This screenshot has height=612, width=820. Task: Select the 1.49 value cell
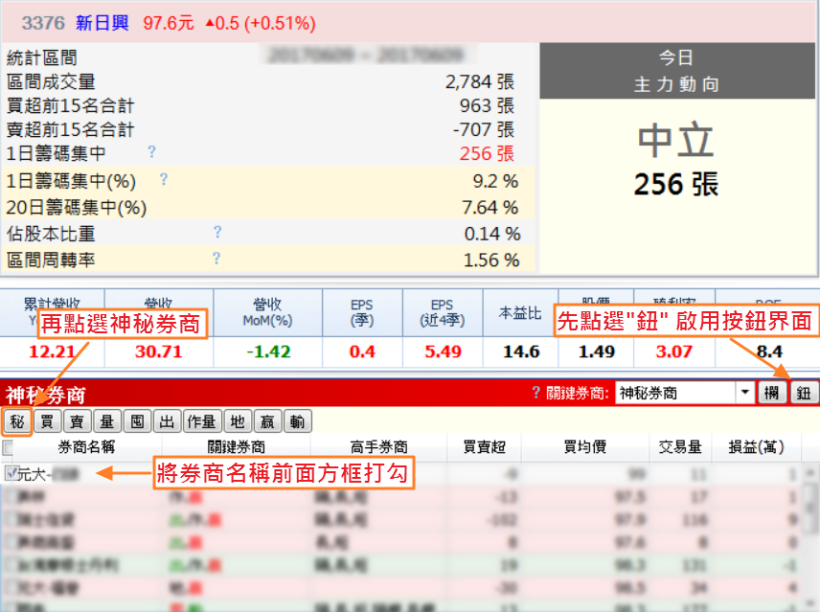[x=596, y=352]
